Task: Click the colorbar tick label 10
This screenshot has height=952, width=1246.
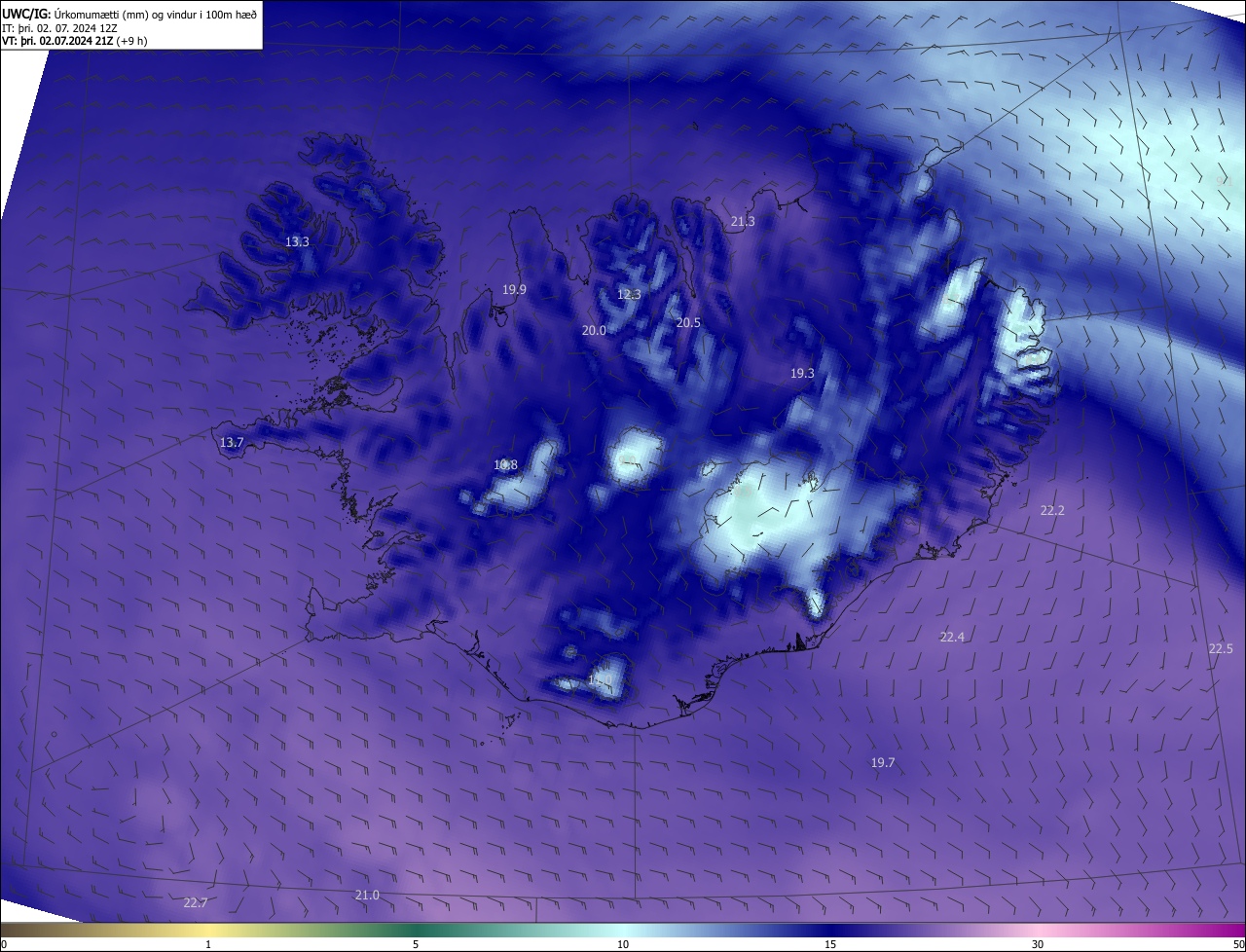Action: click(623, 944)
